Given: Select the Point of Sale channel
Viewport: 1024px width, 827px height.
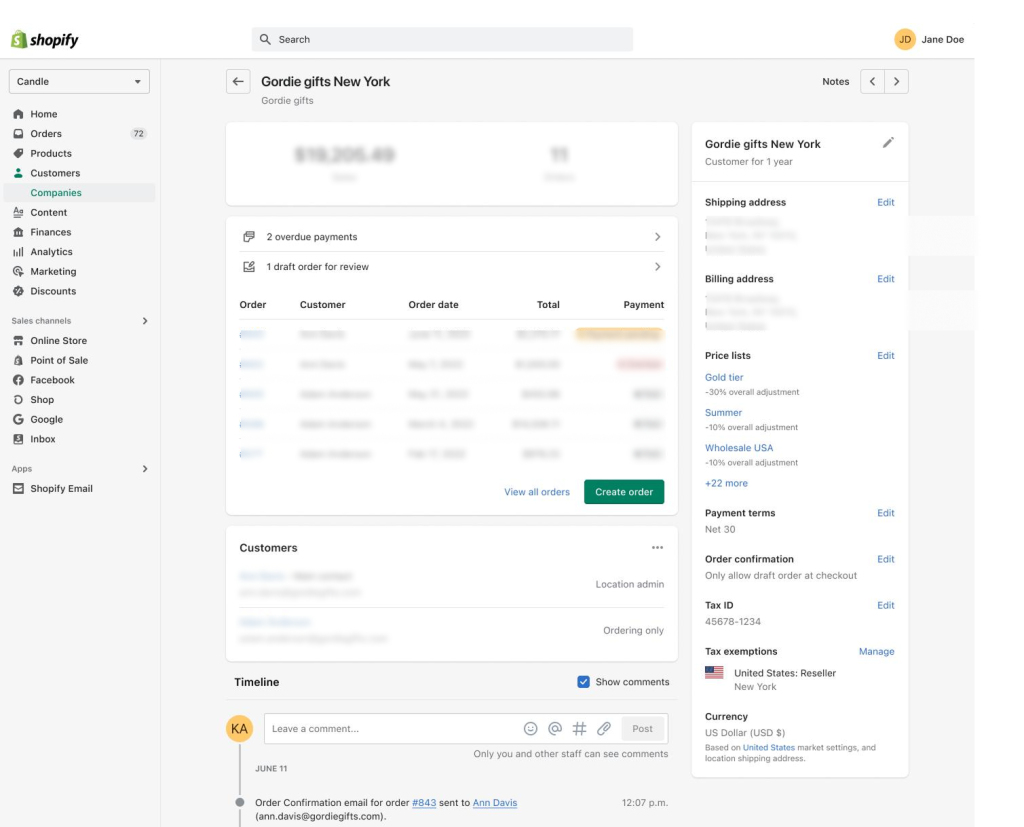Looking at the screenshot, I should [x=59, y=360].
